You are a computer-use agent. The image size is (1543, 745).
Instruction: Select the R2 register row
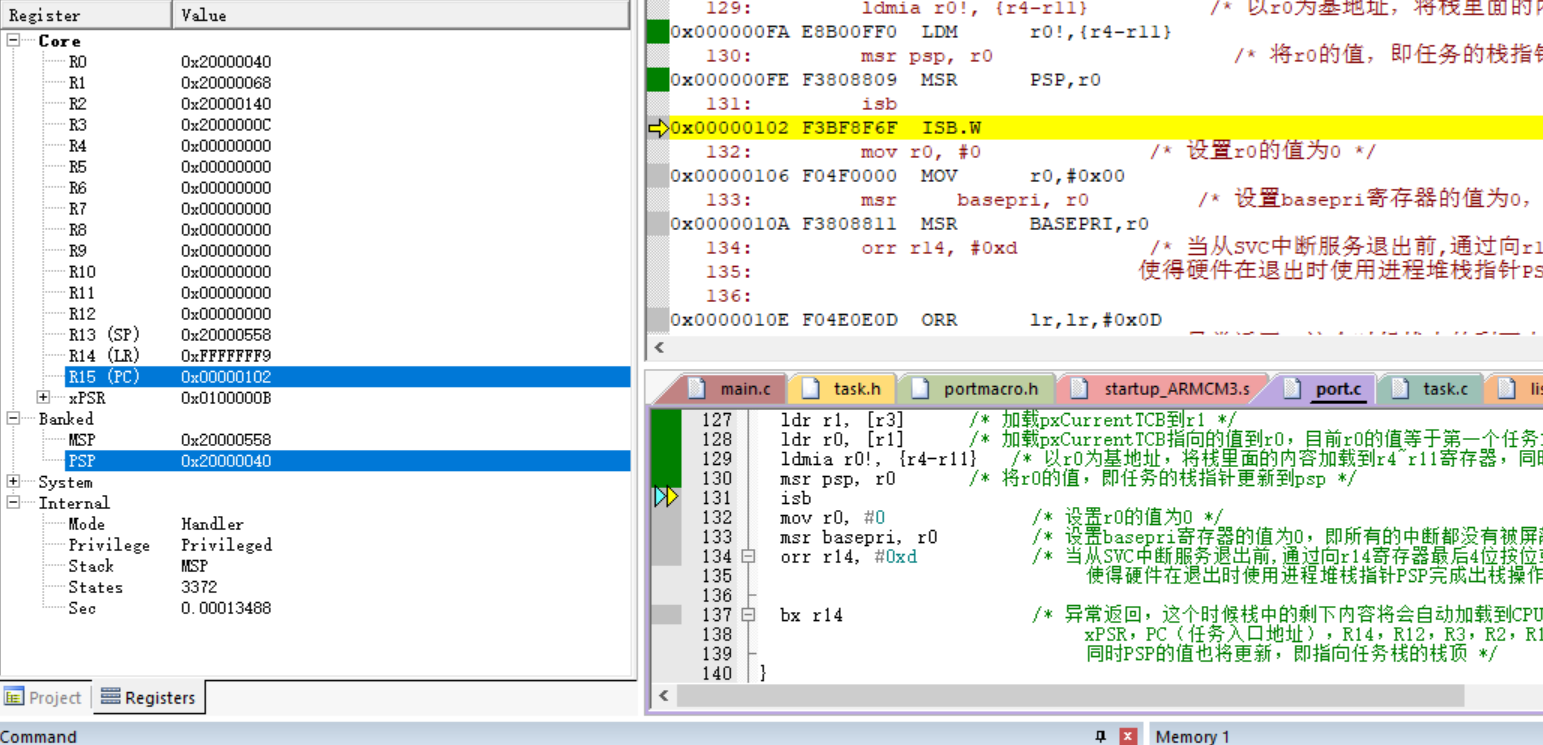click(x=316, y=104)
